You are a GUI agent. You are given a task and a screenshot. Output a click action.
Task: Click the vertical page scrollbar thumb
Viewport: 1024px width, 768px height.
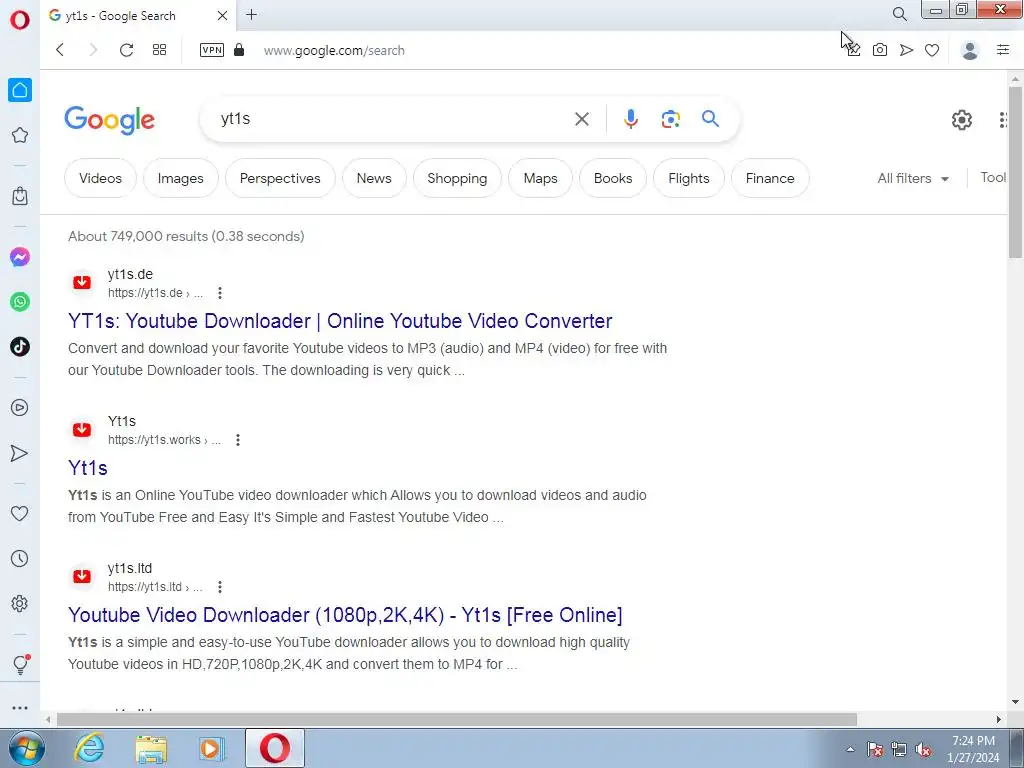[x=1015, y=172]
